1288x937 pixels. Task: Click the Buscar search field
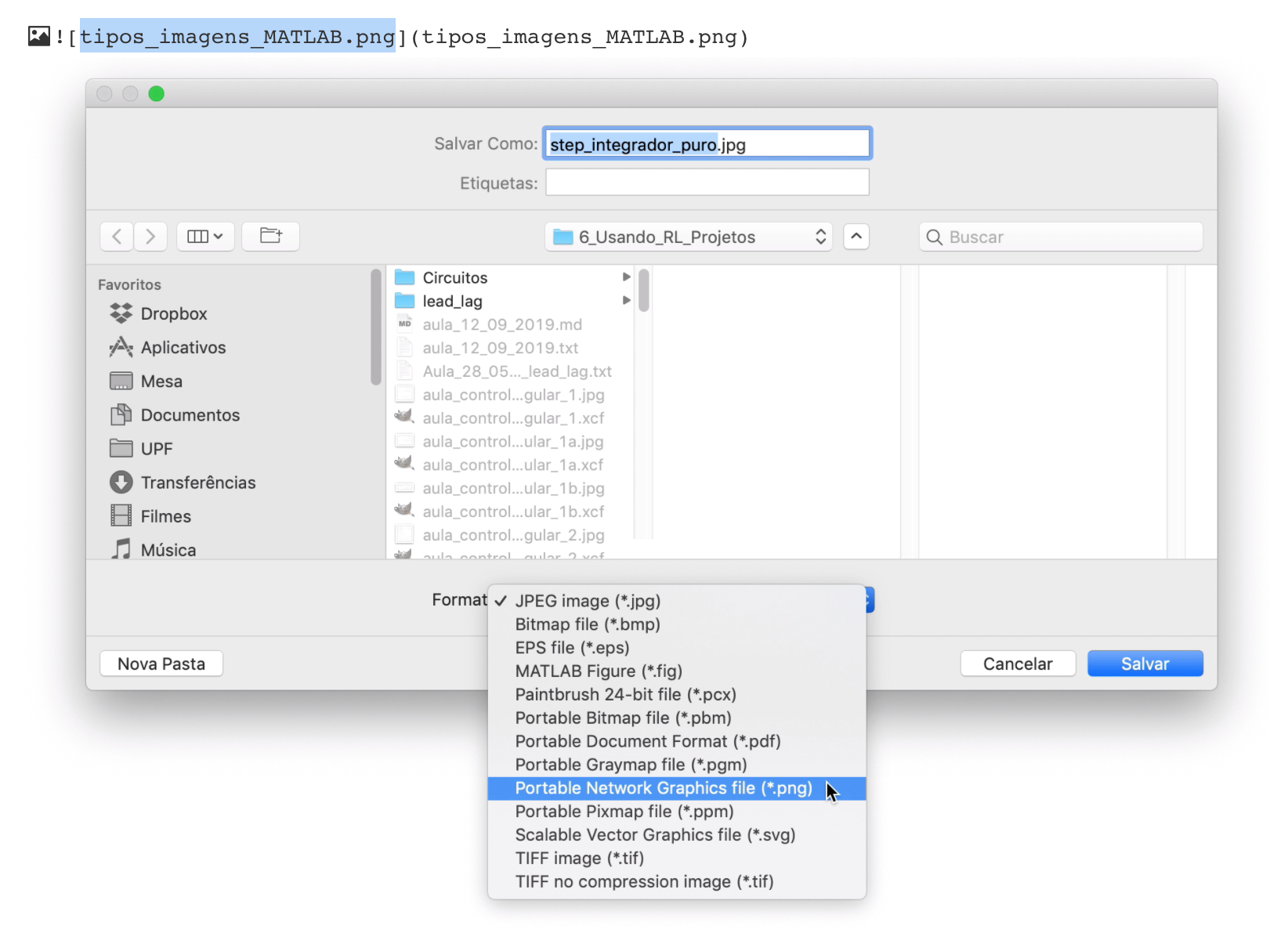pos(1061,237)
